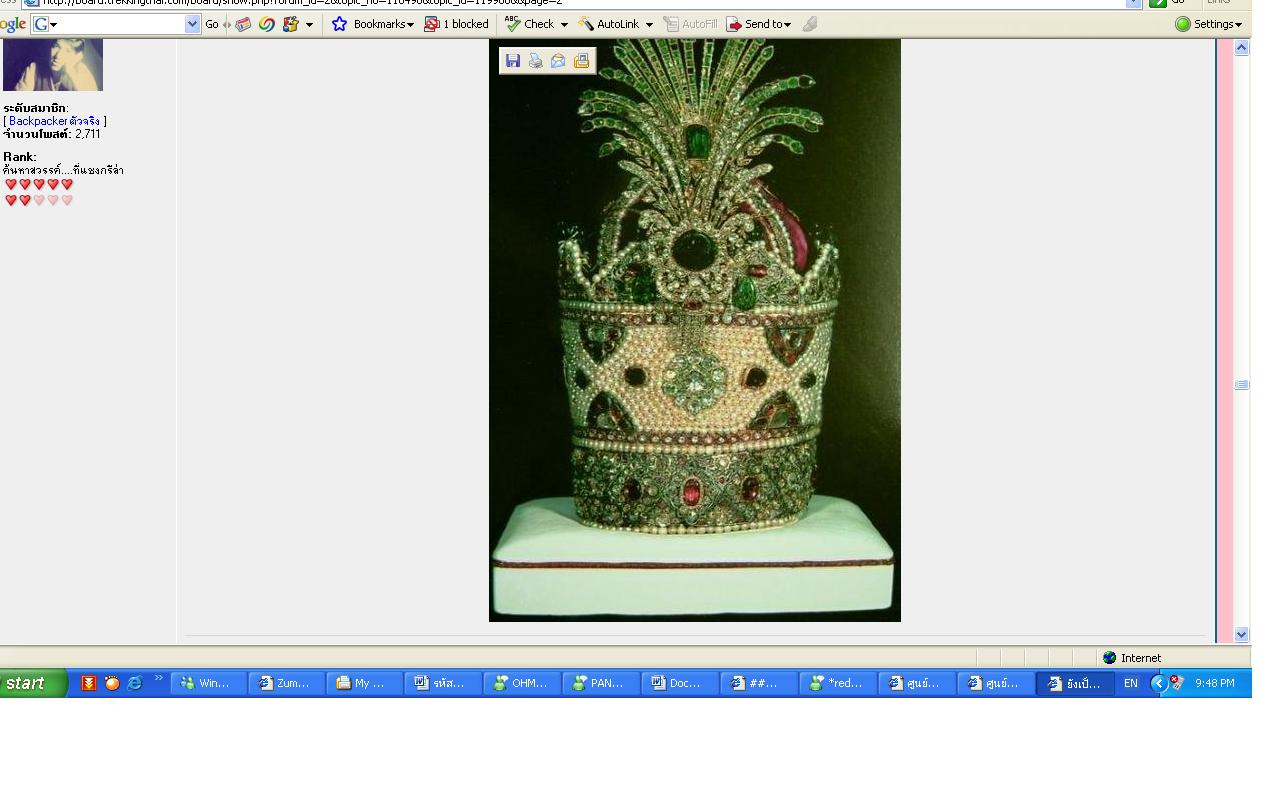Switch to 'Win...' Messenger taskbar button
The width and height of the screenshot is (1280, 800).
coord(209,683)
